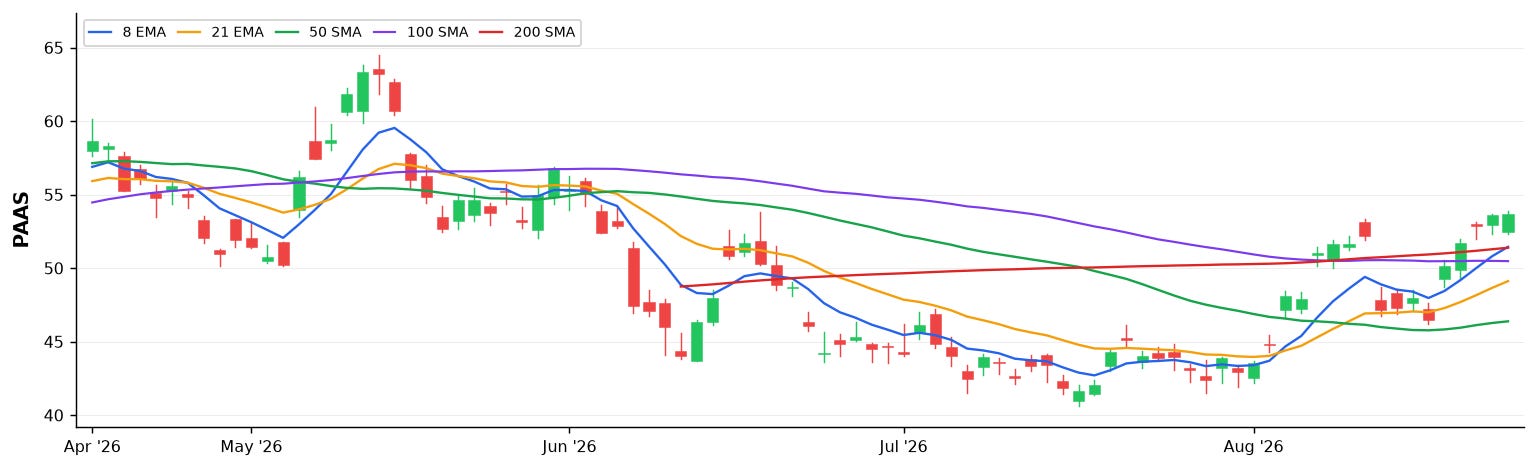Viewport: 1536px width, 469px height.
Task: Click the 50 SMA legend entry
Action: [x=319, y=32]
